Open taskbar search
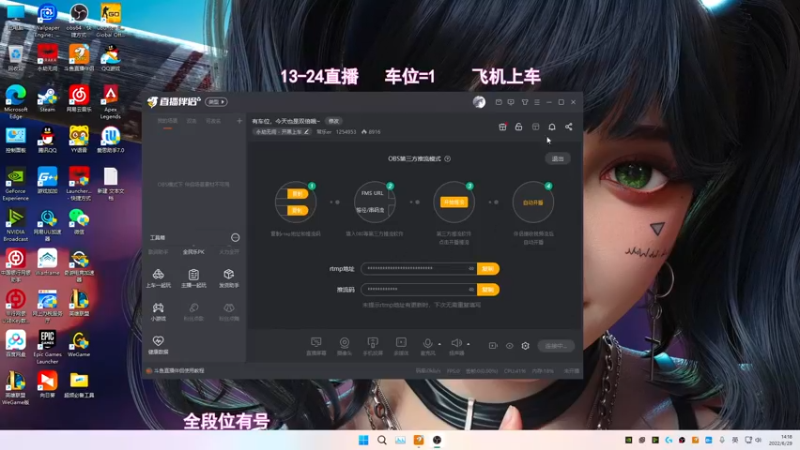Viewport: 800px width, 450px height. 382,440
